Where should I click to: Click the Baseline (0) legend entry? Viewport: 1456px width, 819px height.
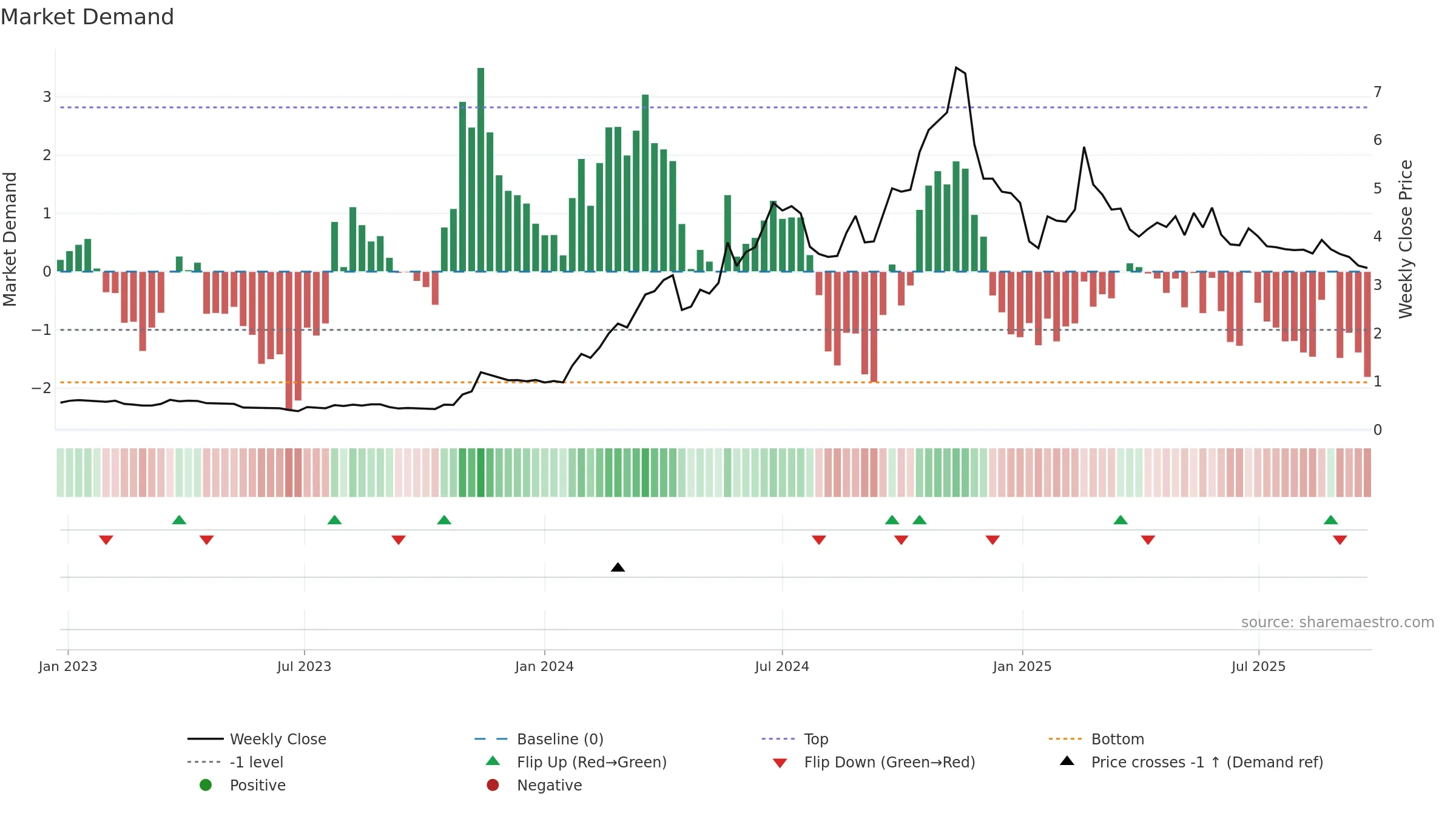click(539, 739)
